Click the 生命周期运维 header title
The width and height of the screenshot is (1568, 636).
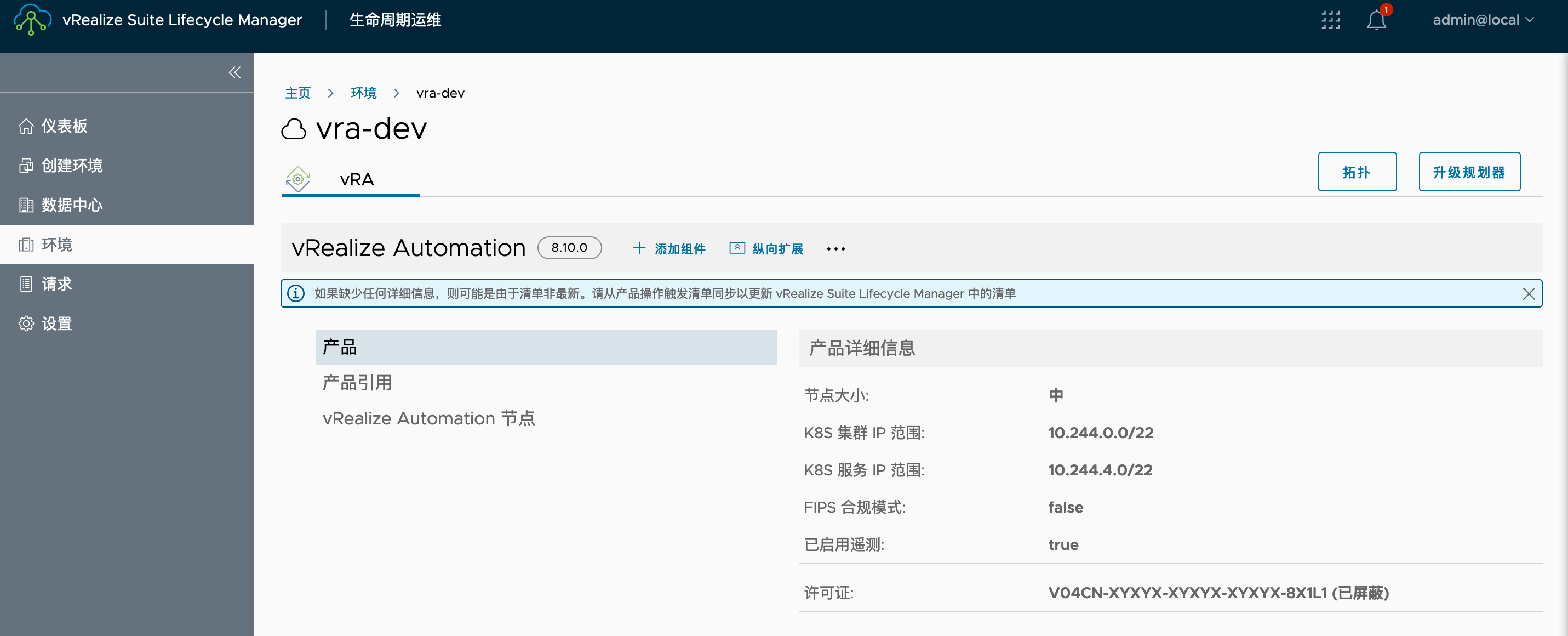395,20
